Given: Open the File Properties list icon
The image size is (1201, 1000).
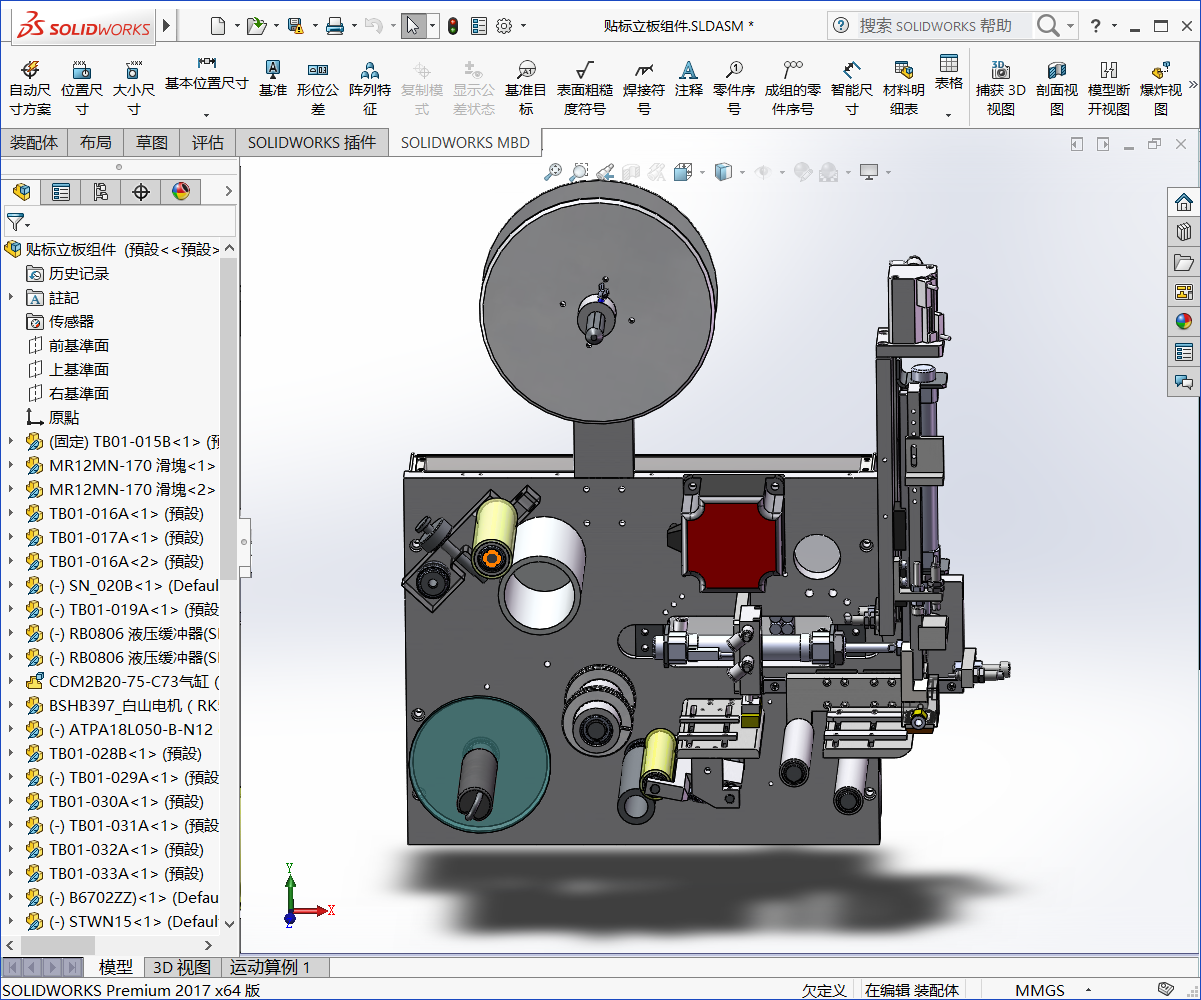Looking at the screenshot, I should pos(479,26).
